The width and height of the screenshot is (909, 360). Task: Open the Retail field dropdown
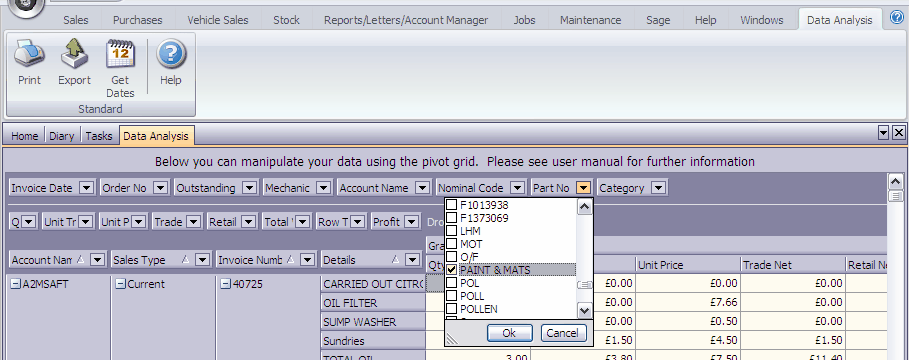249,221
